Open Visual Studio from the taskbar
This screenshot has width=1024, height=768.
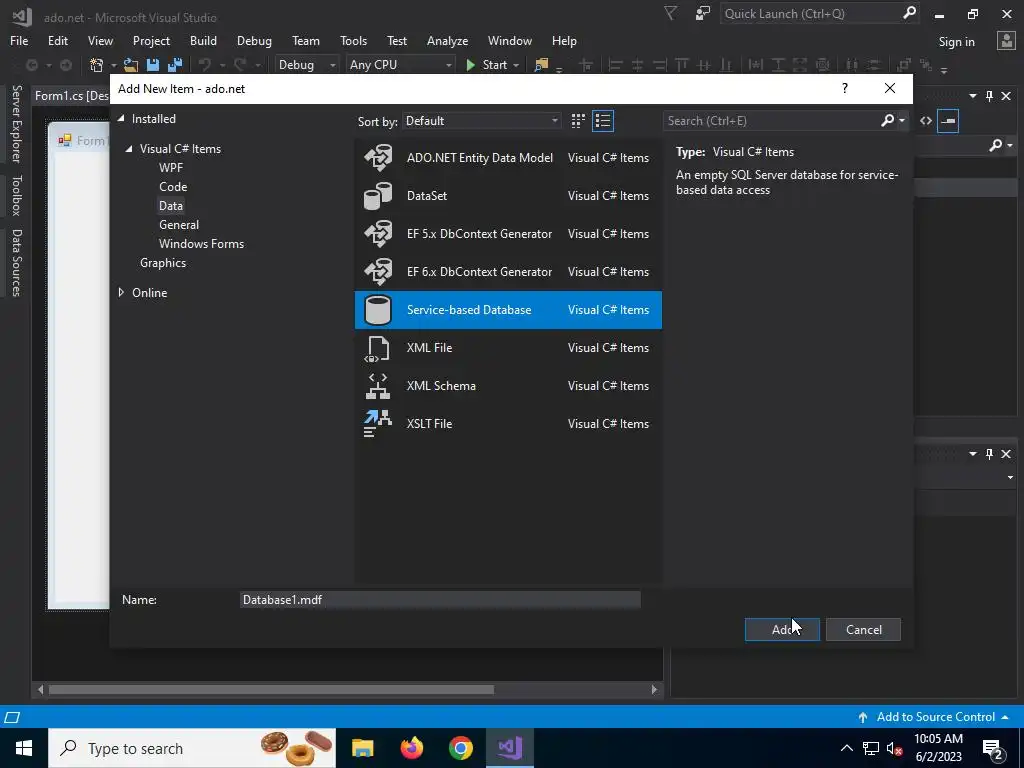pyautogui.click(x=509, y=748)
